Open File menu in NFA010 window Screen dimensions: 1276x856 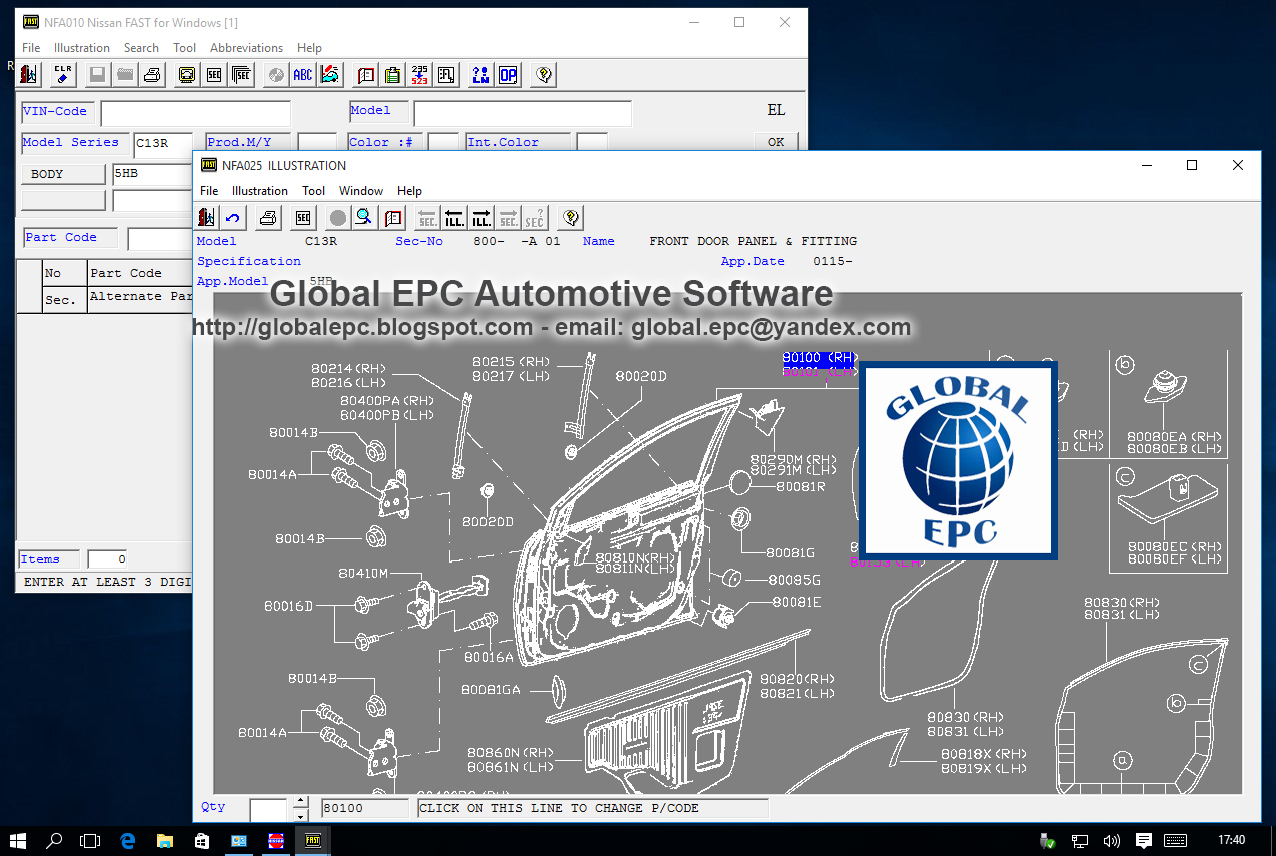[x=31, y=48]
